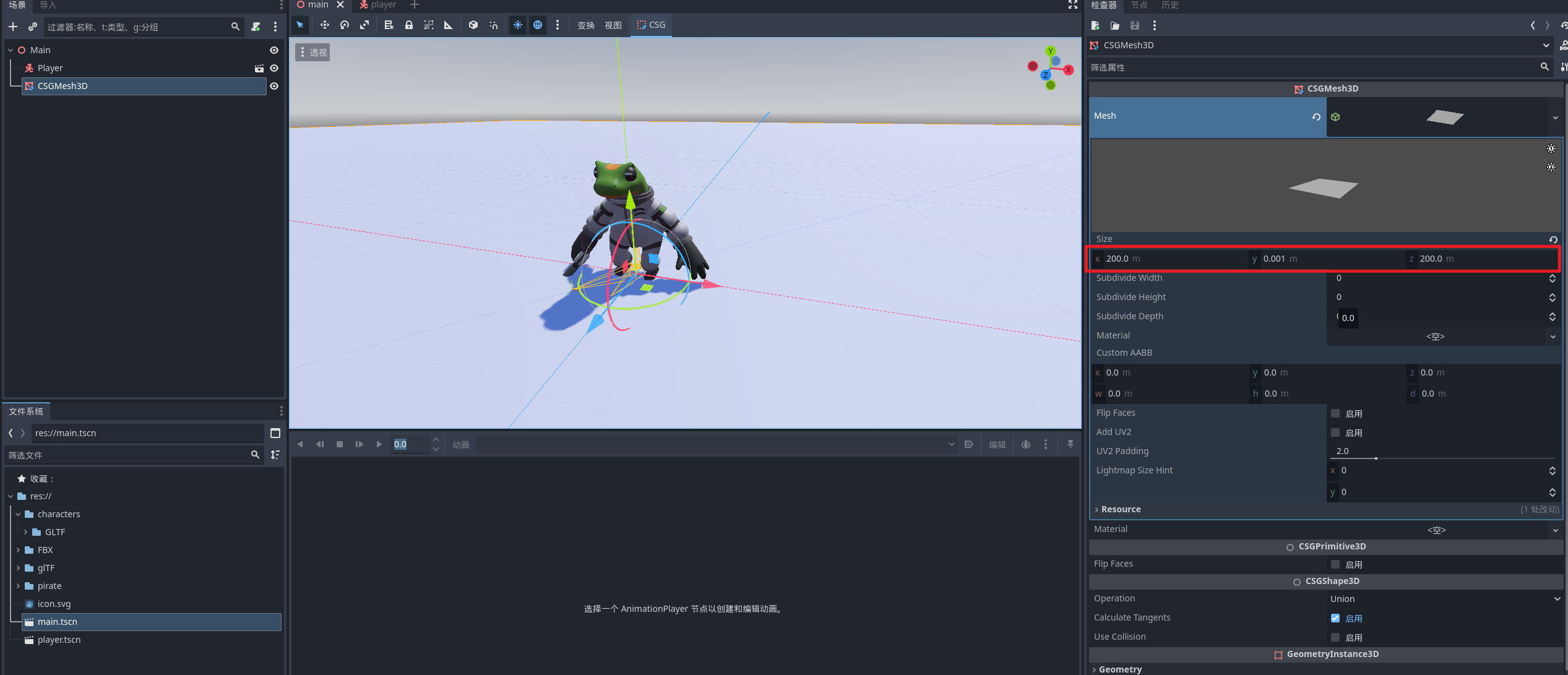
Task: Toggle preview sunlight icon in toolbar
Action: (x=518, y=25)
